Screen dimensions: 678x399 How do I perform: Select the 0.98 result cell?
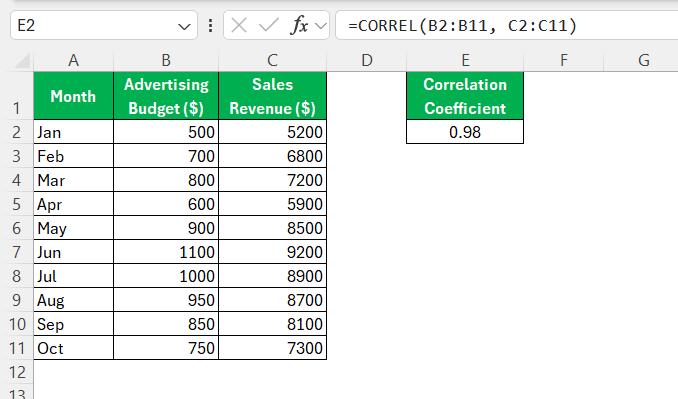465,132
